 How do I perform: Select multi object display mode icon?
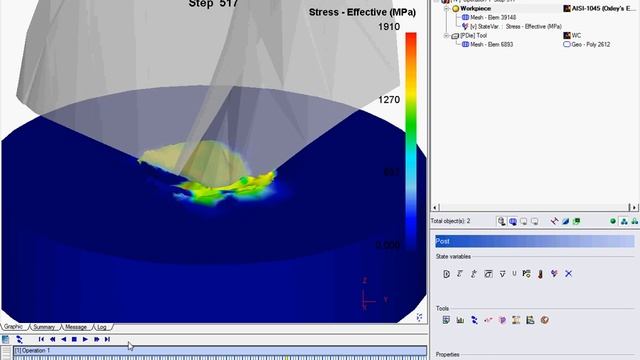pos(513,221)
